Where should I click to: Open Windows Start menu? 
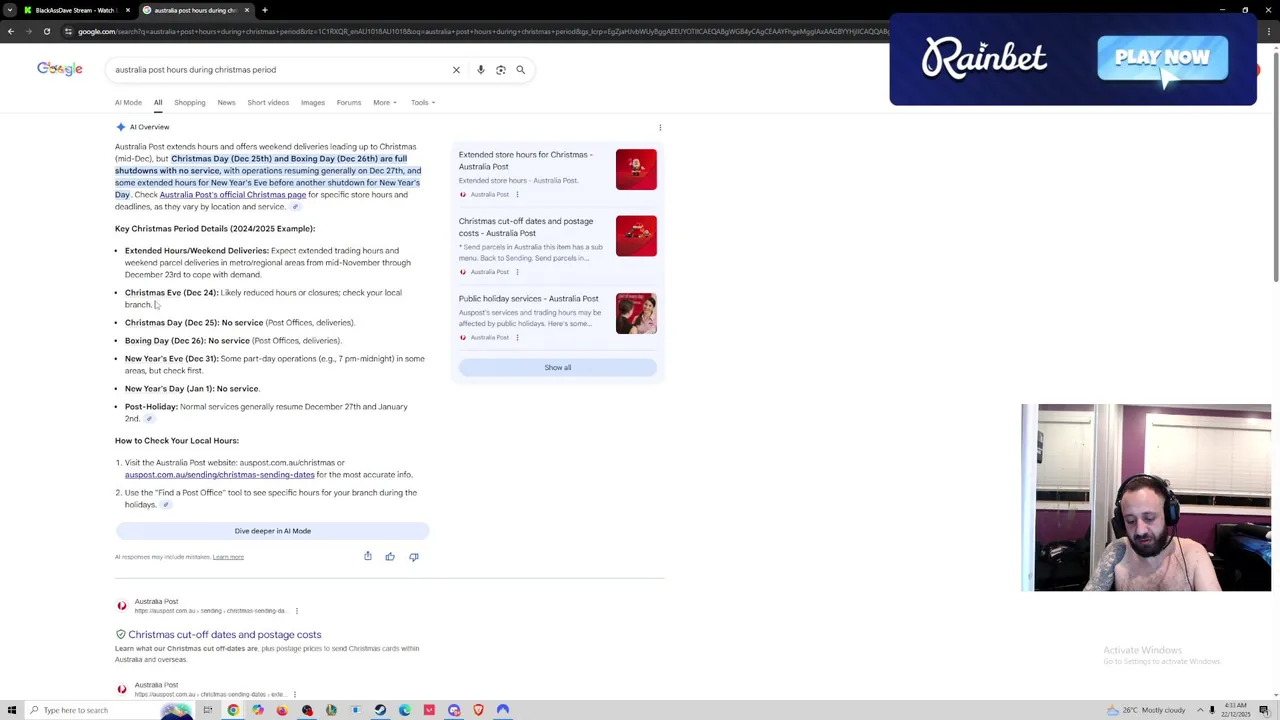(11, 710)
